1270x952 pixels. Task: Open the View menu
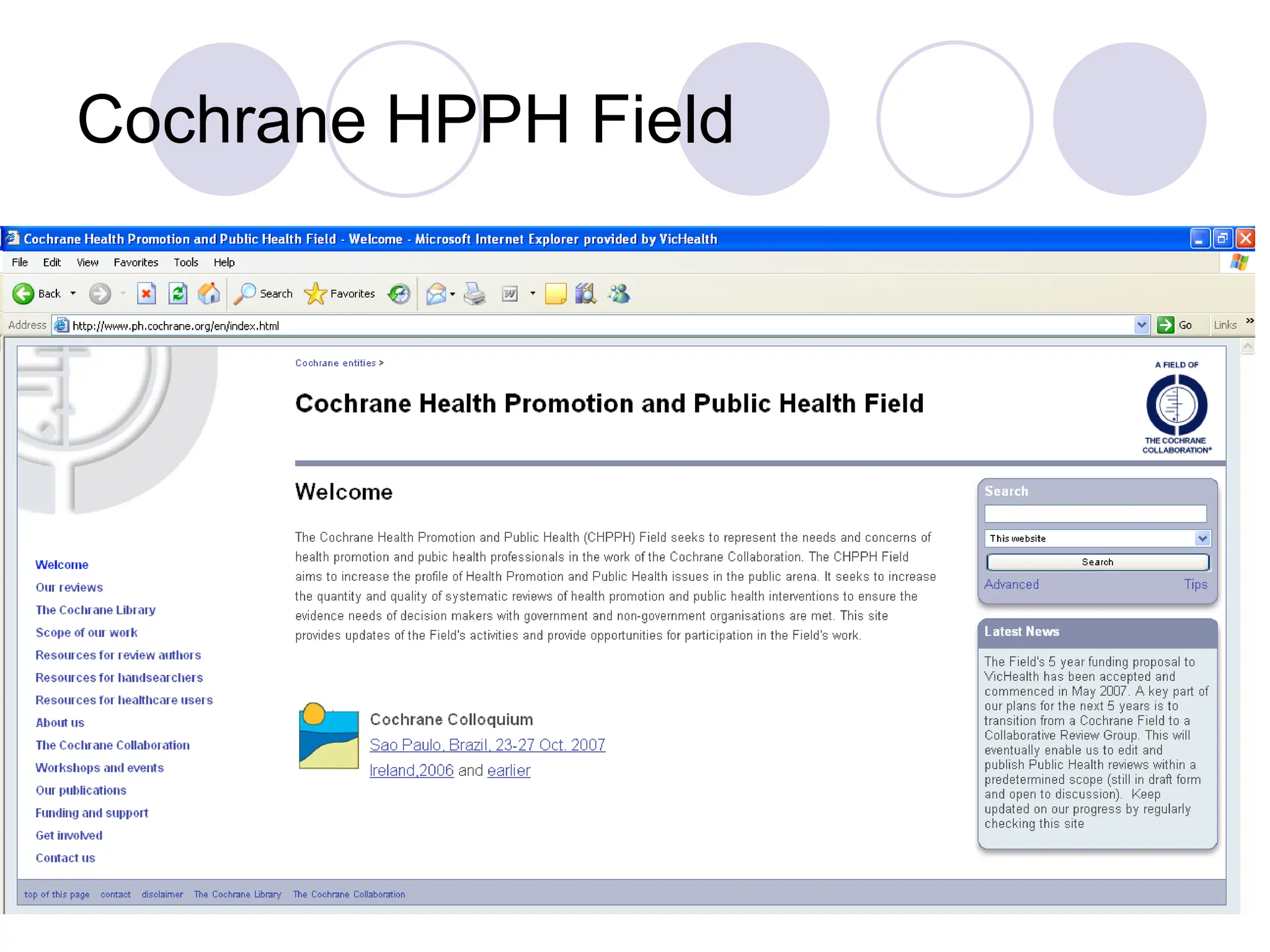pyautogui.click(x=87, y=262)
